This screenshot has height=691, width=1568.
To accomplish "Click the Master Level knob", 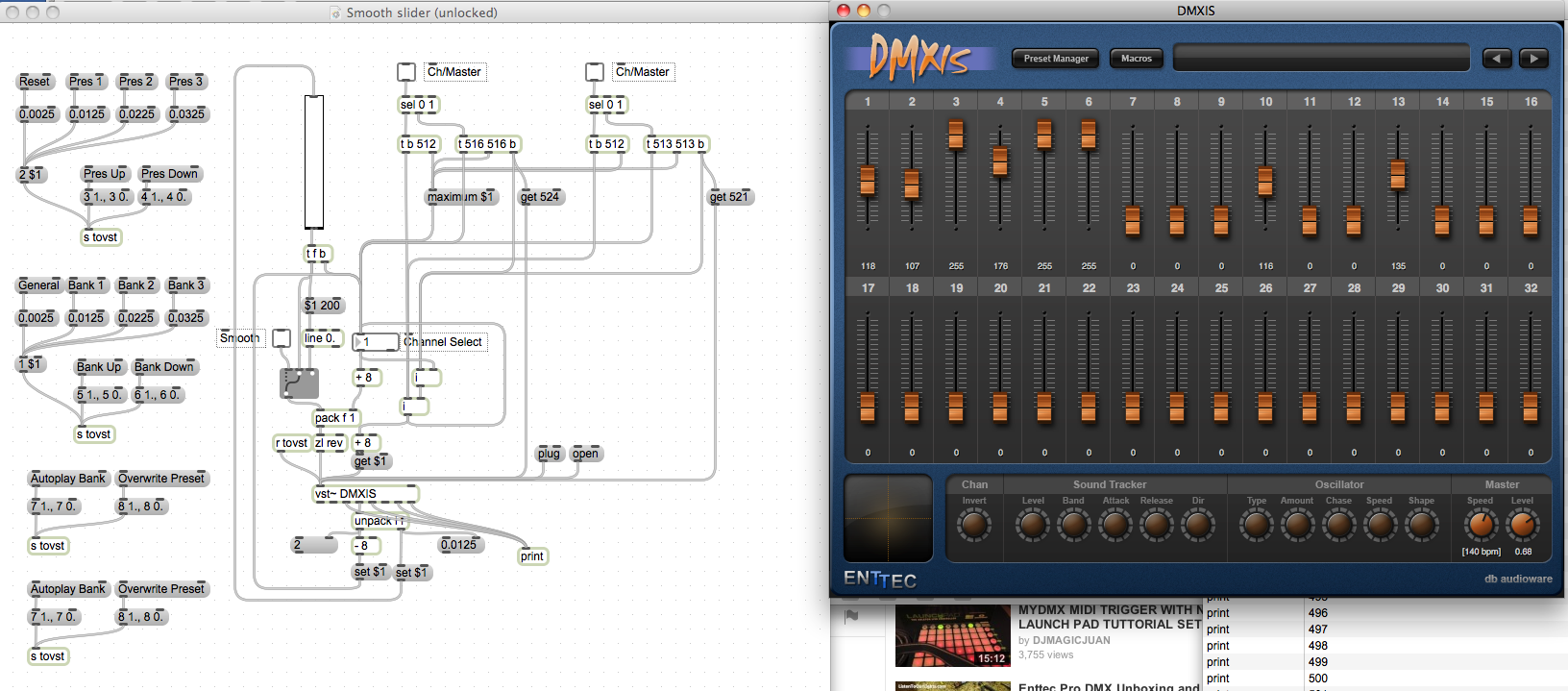I will coord(1522,525).
